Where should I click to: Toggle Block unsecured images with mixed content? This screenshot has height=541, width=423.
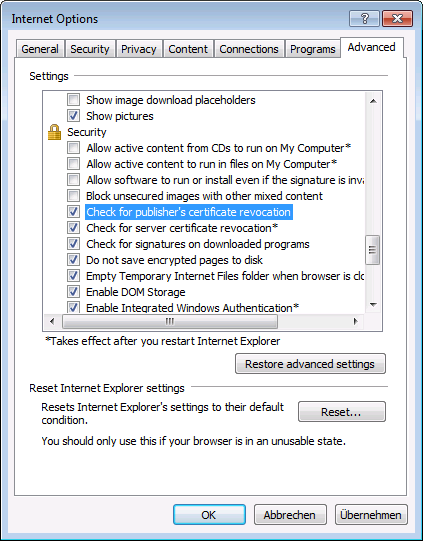click(73, 196)
